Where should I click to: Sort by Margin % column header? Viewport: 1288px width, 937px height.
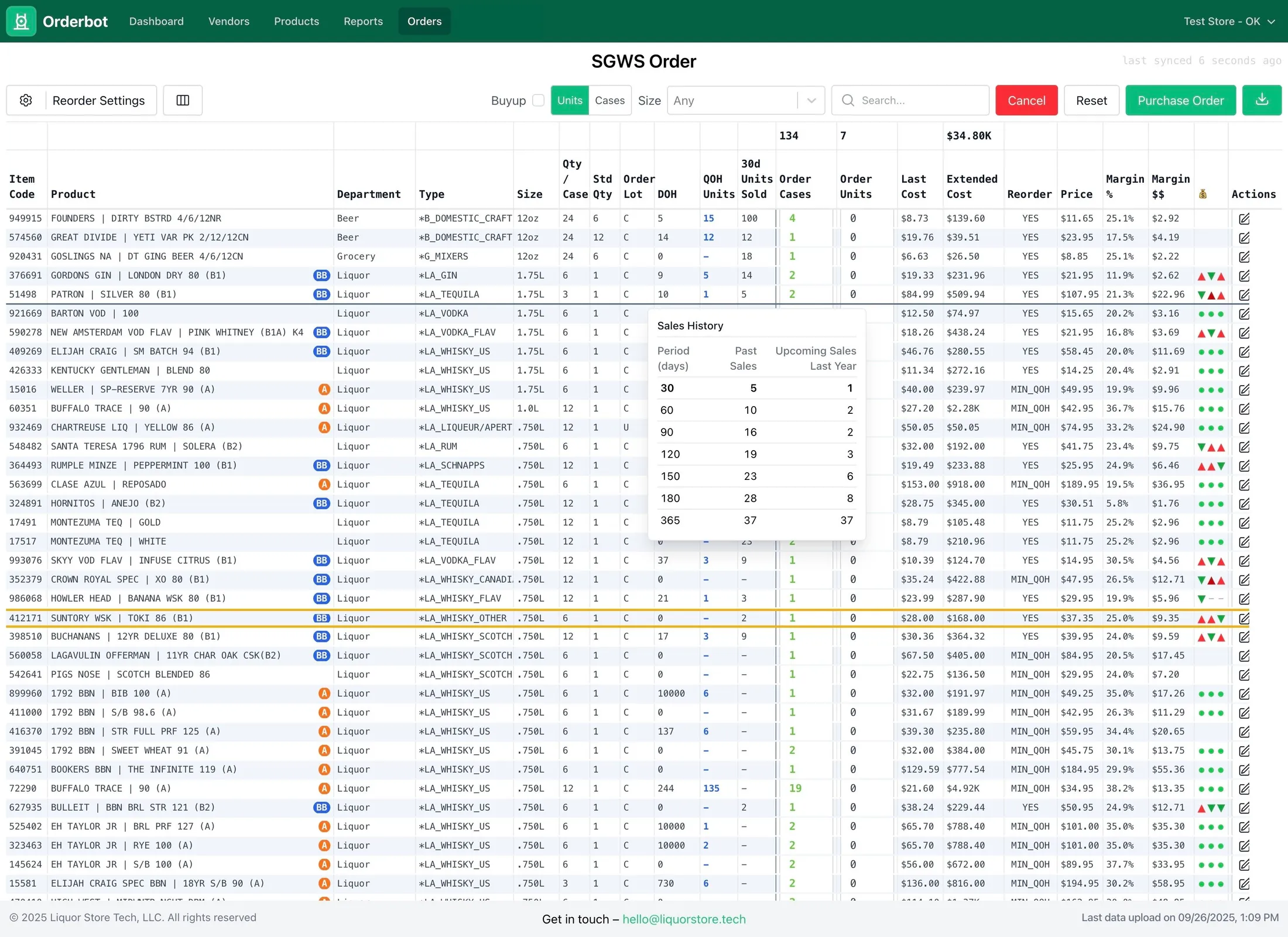click(1125, 187)
